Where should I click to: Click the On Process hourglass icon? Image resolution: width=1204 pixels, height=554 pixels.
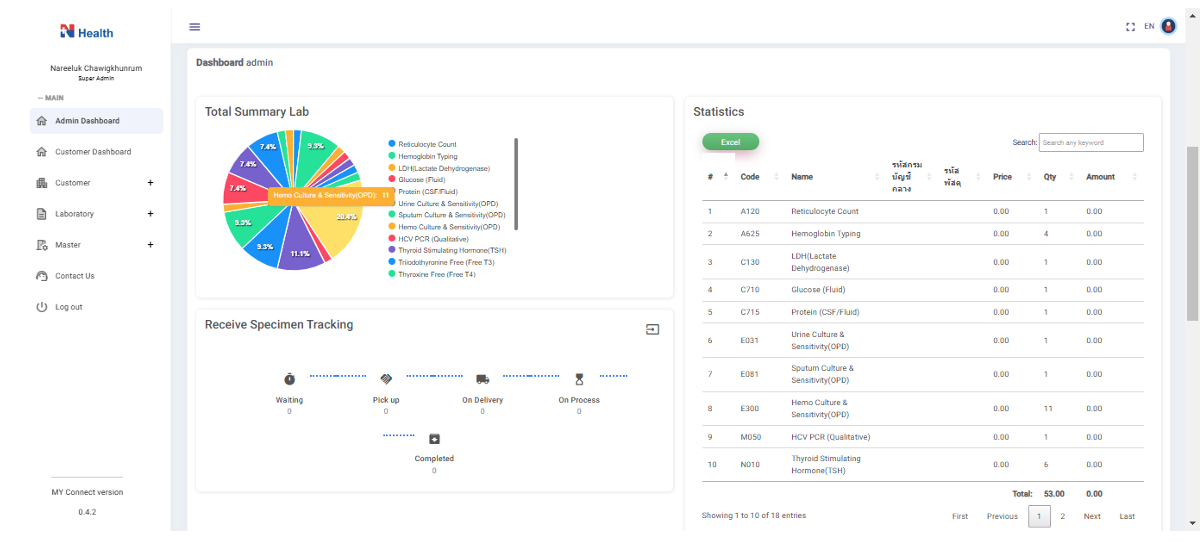579,379
